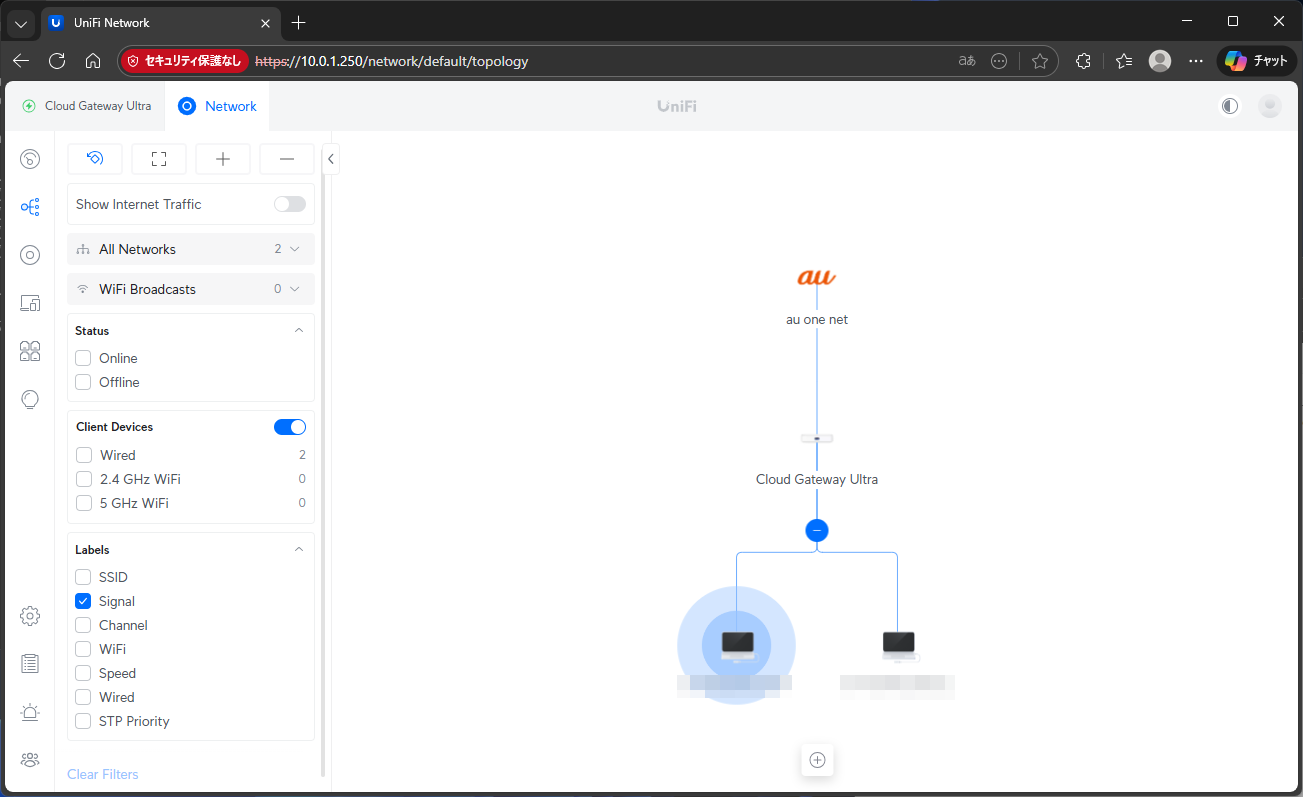Enable Show Internet Traffic switch
This screenshot has height=797, width=1303.
tap(290, 204)
